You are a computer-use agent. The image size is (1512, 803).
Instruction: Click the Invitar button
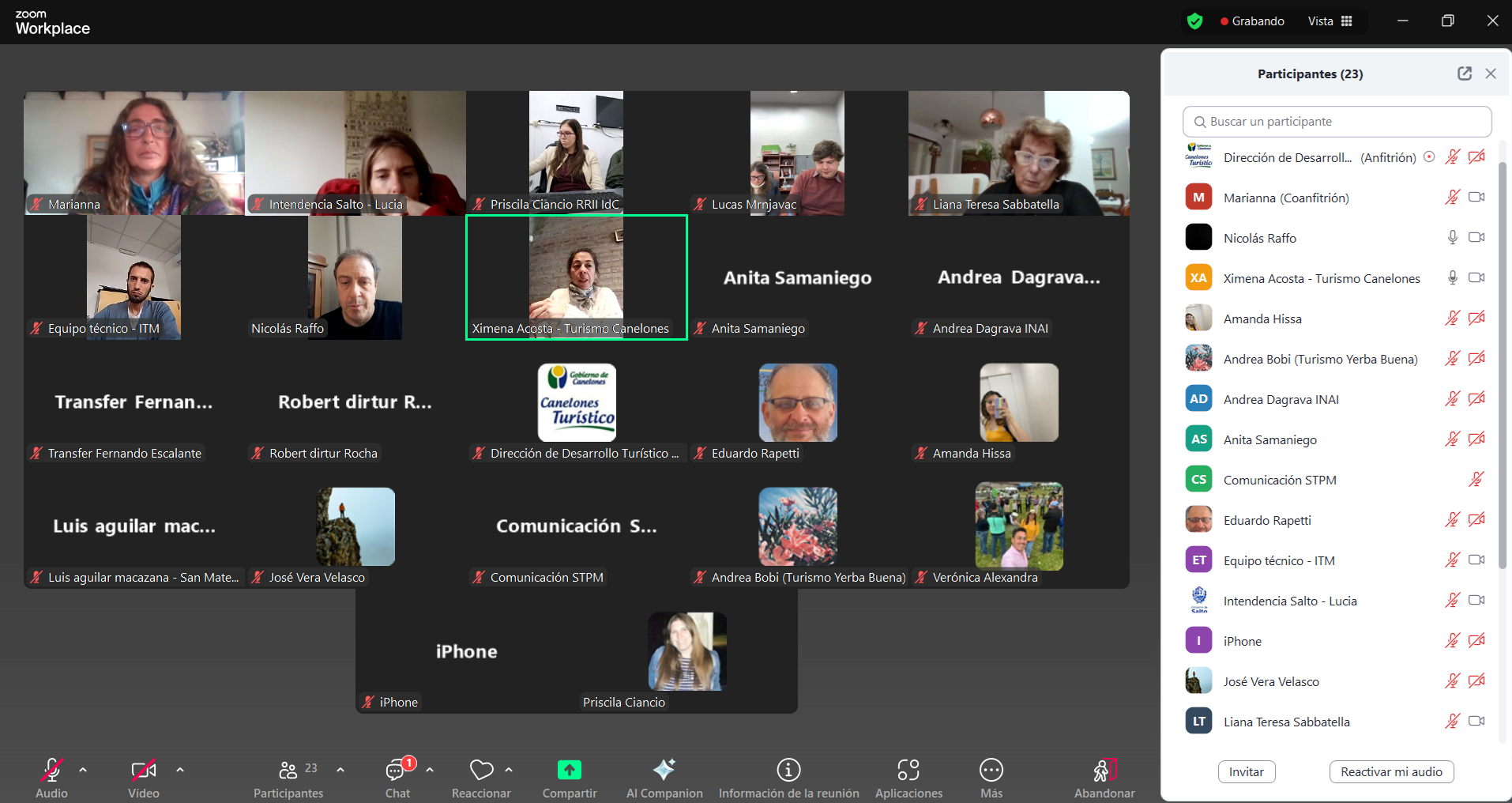(x=1246, y=771)
